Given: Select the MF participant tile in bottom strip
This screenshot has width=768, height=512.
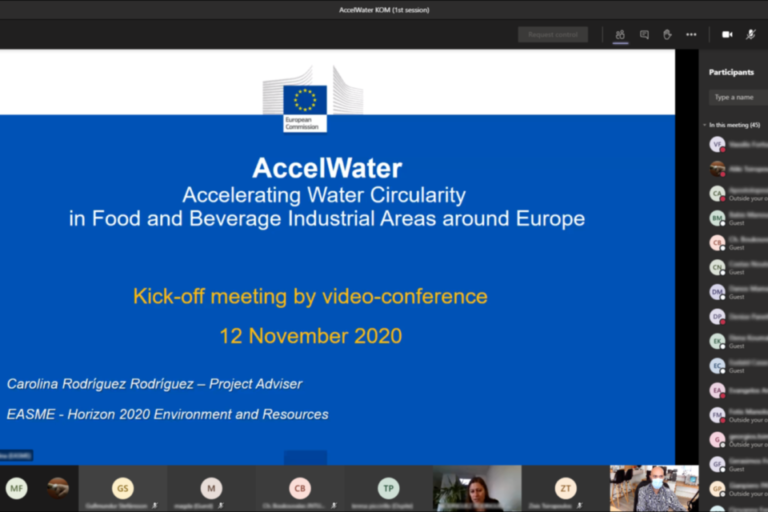Looking at the screenshot, I should tap(16, 488).
